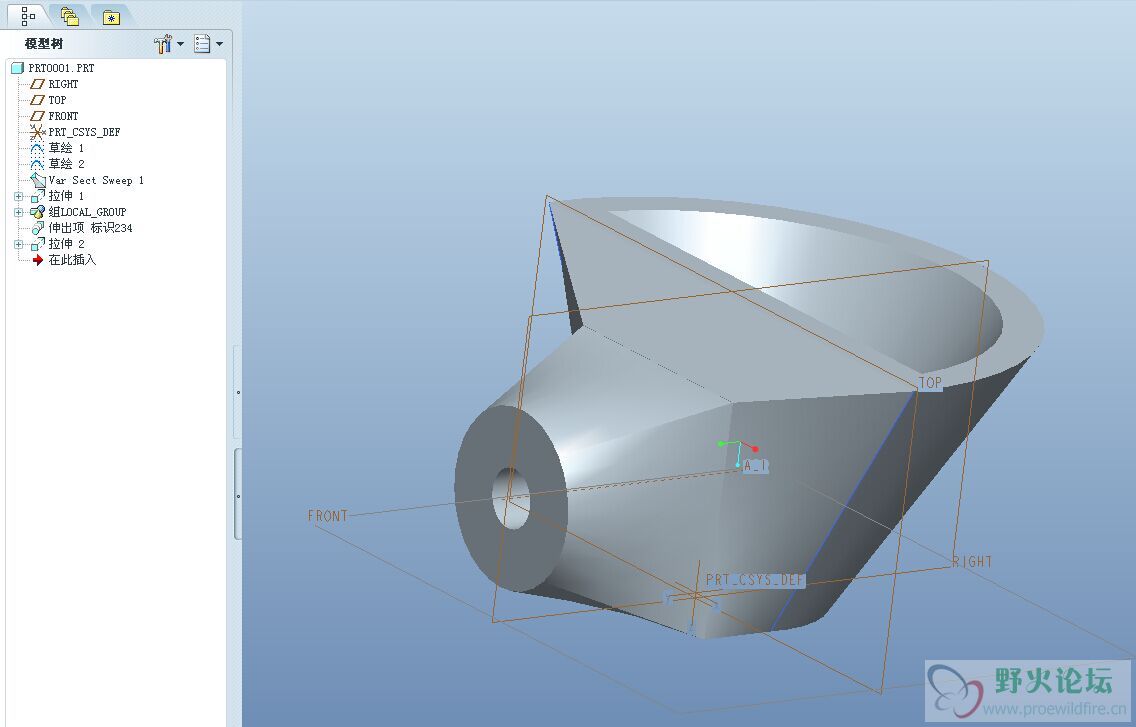Open the model tree Show tools dropdown
The height and width of the screenshot is (727, 1136).
(x=169, y=44)
